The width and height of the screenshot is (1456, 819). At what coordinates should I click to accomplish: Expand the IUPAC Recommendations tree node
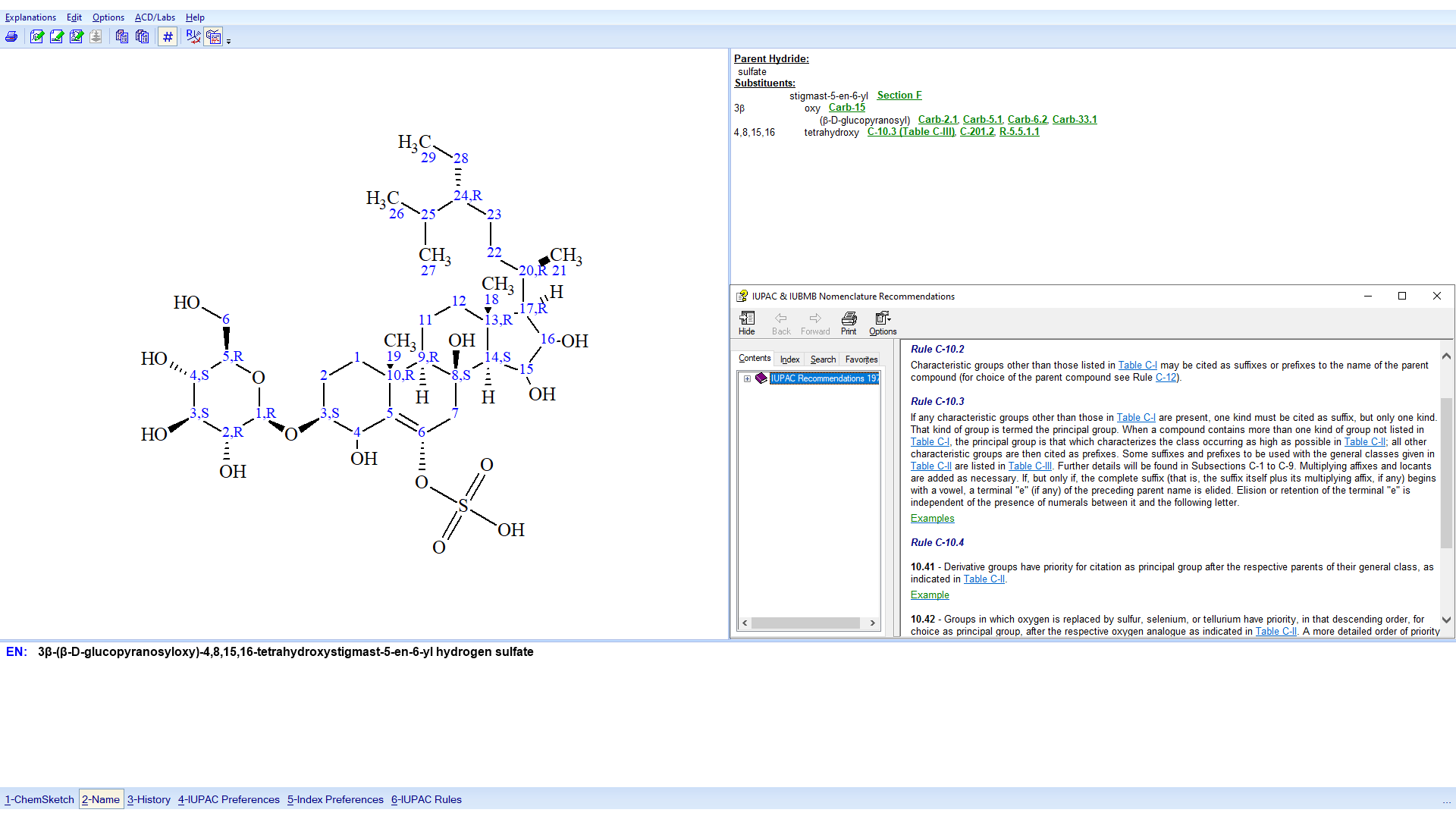(x=746, y=378)
